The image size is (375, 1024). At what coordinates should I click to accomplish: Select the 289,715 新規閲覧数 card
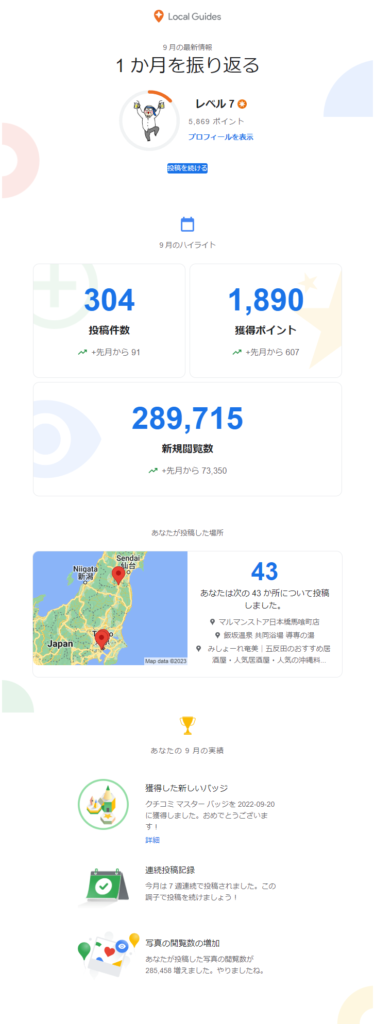click(x=188, y=440)
